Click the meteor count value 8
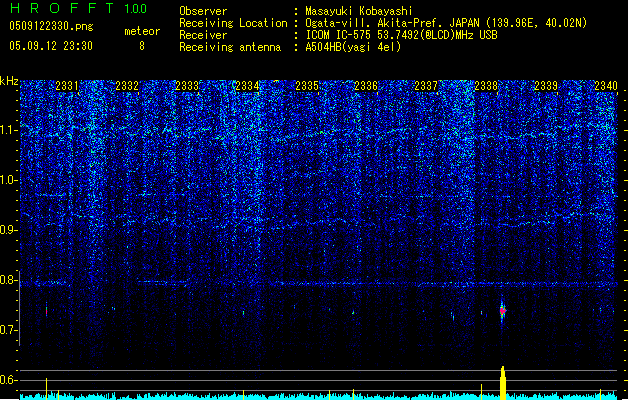The height and width of the screenshot is (400, 629). coord(142,46)
